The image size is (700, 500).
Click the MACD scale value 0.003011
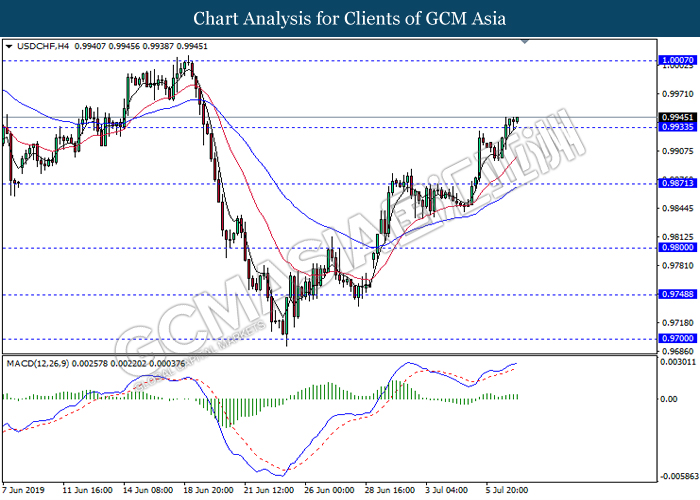(x=678, y=362)
